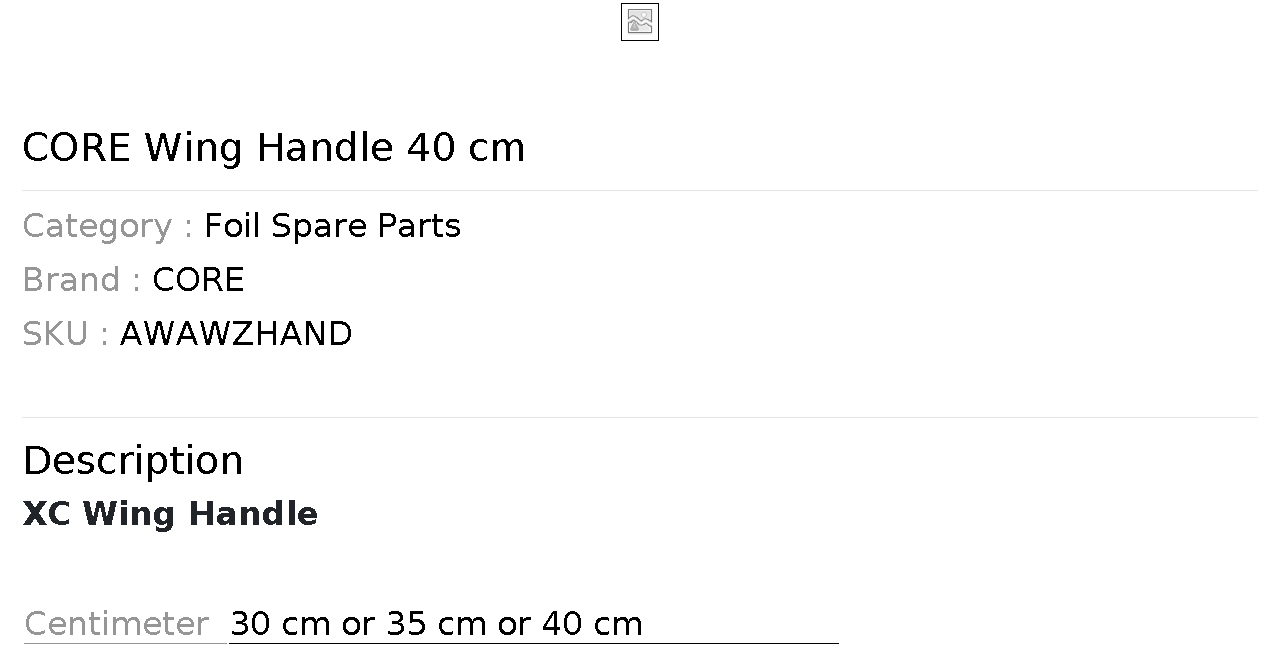
Task: Click the divider line above Description
Action: pyautogui.click(x=640, y=417)
